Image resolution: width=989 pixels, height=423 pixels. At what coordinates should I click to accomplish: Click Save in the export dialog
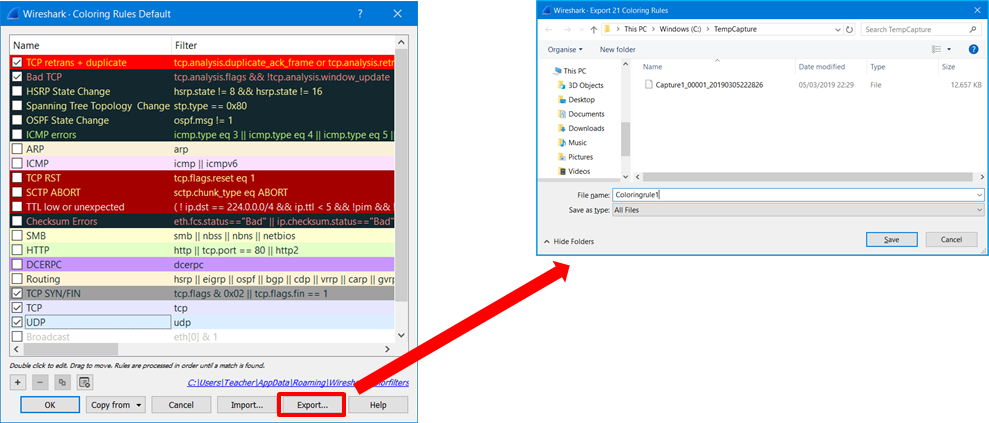[x=891, y=240]
